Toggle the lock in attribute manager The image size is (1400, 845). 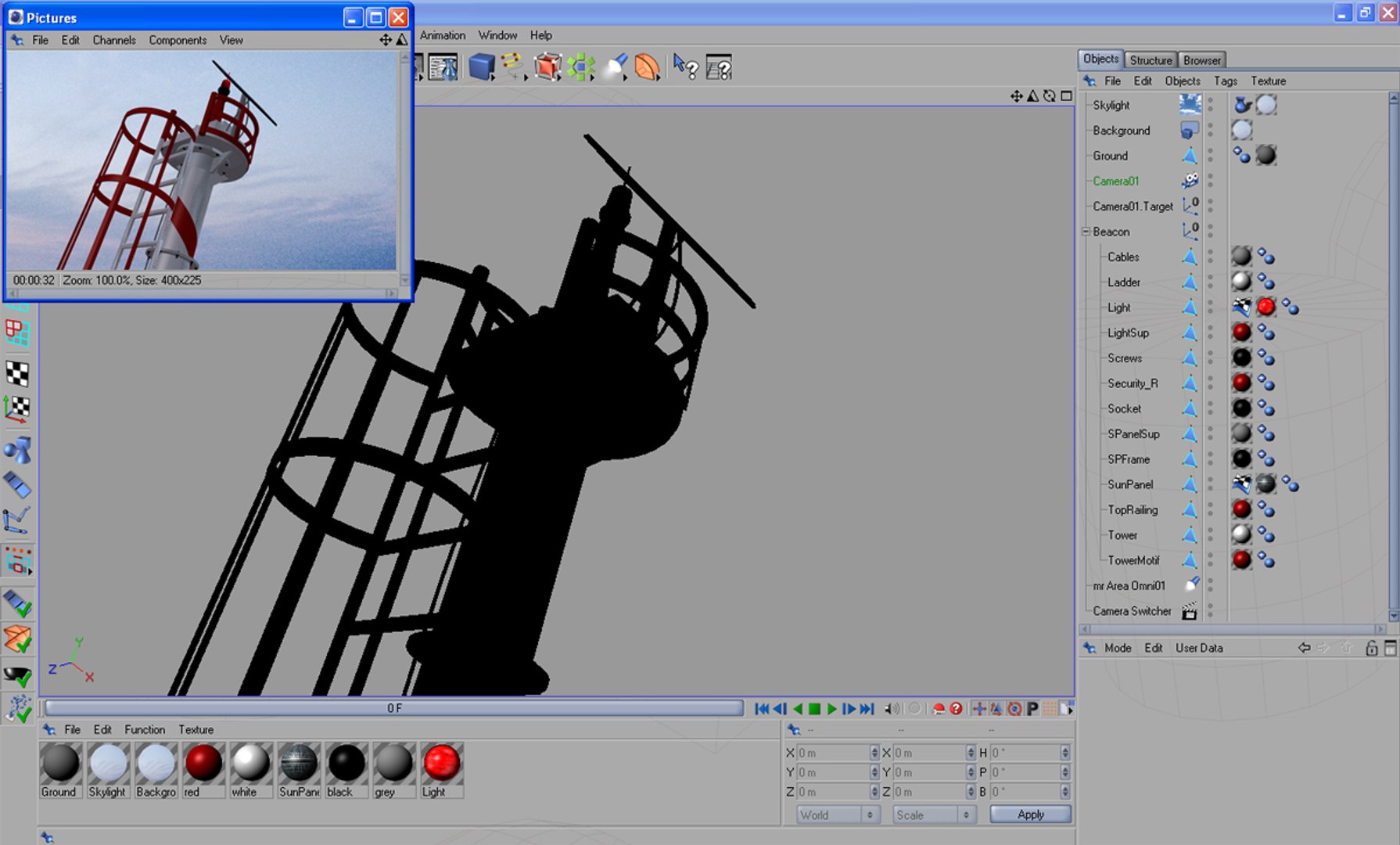click(x=1371, y=648)
